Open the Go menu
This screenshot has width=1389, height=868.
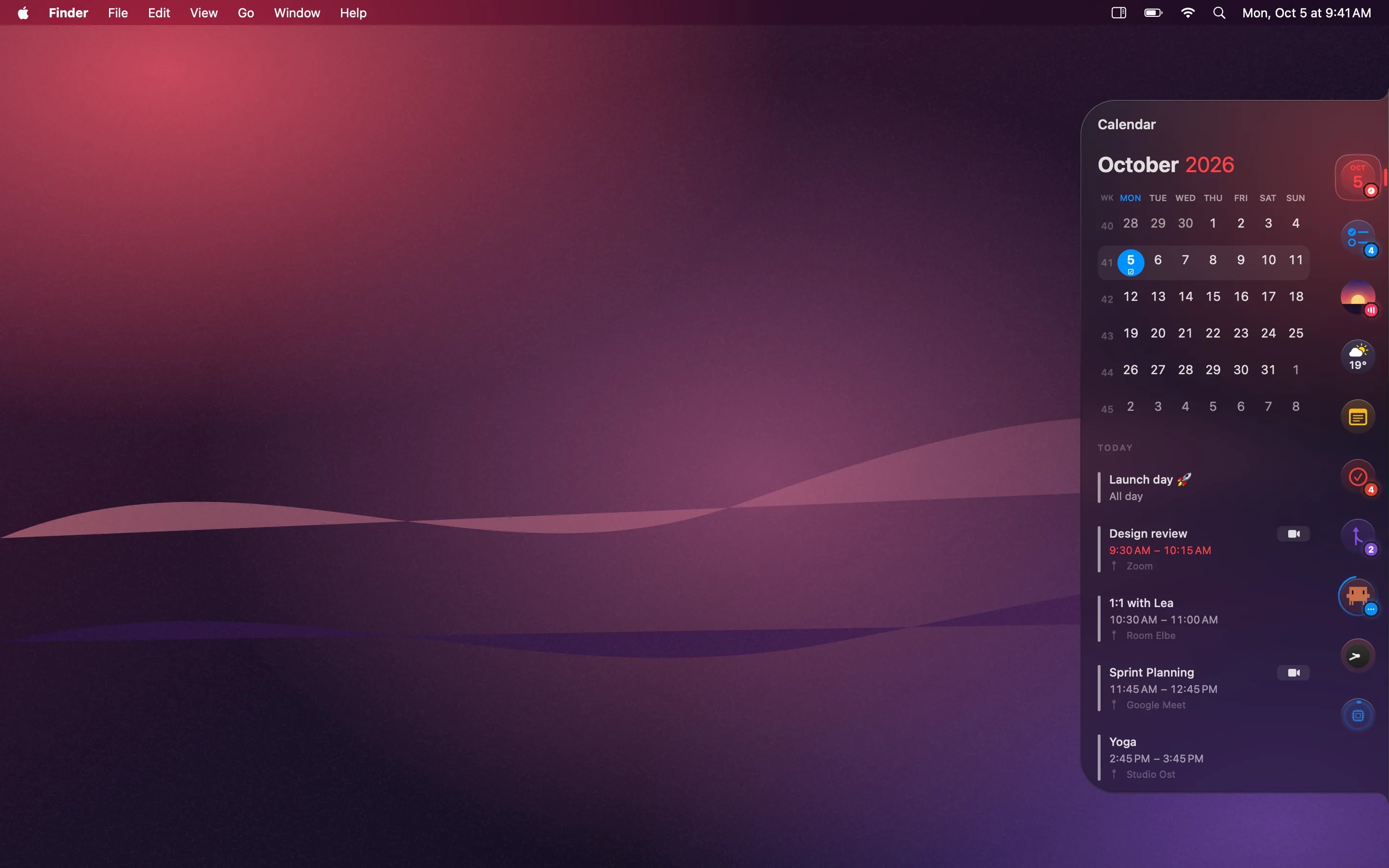(x=245, y=13)
